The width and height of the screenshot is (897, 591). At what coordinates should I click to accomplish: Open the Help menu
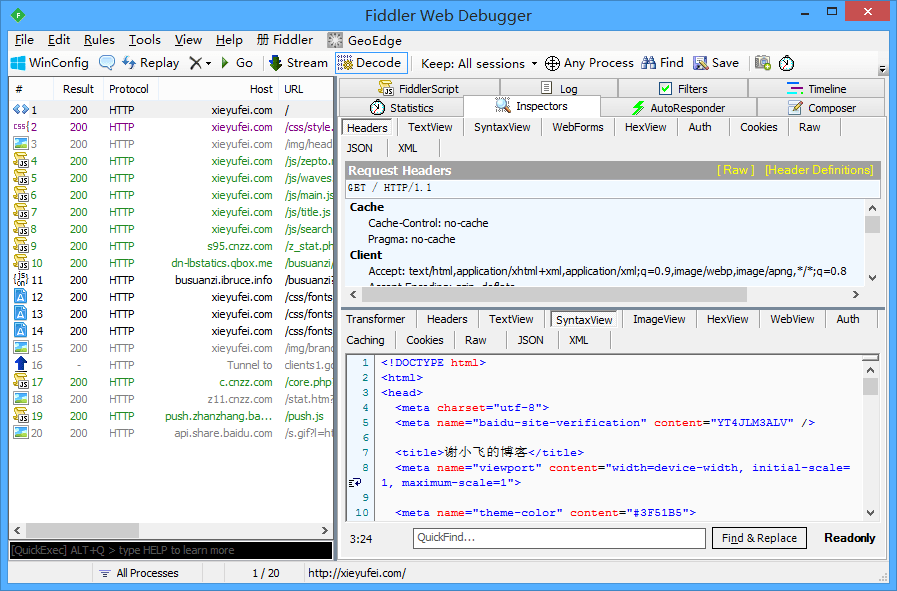pyautogui.click(x=229, y=40)
